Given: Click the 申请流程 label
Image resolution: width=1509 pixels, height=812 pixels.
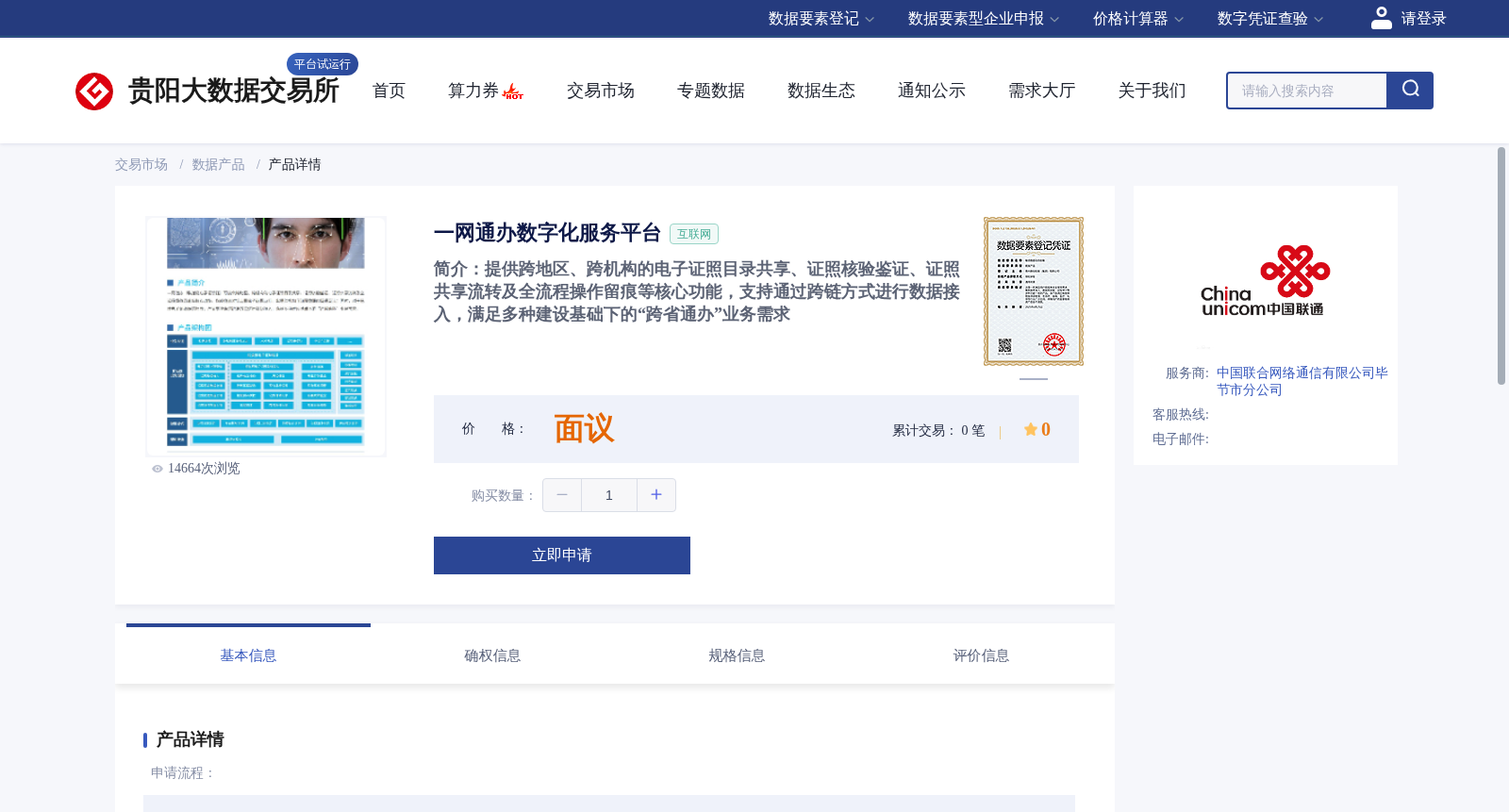Looking at the screenshot, I should click(182, 773).
